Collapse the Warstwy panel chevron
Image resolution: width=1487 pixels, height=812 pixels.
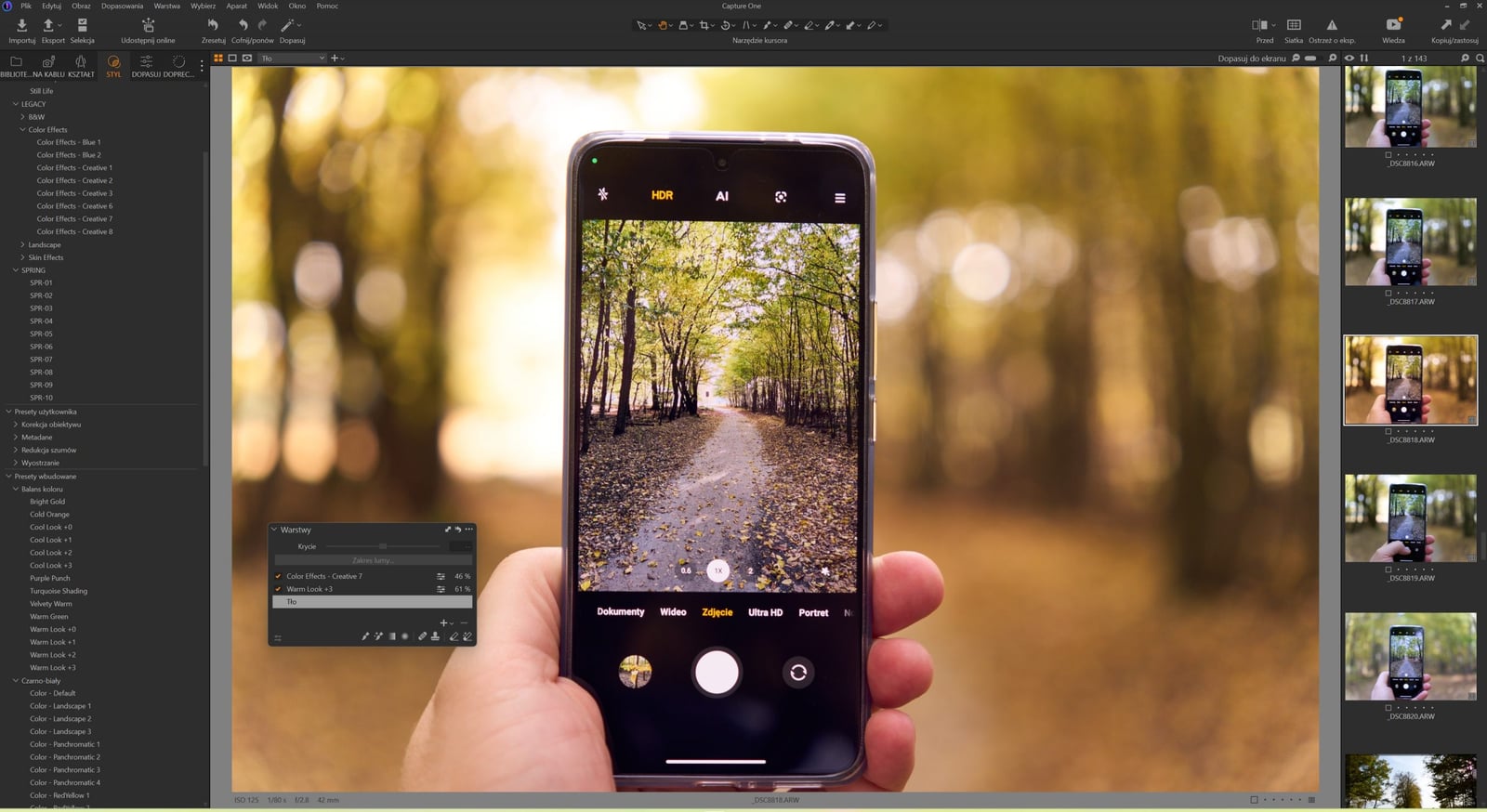(274, 530)
